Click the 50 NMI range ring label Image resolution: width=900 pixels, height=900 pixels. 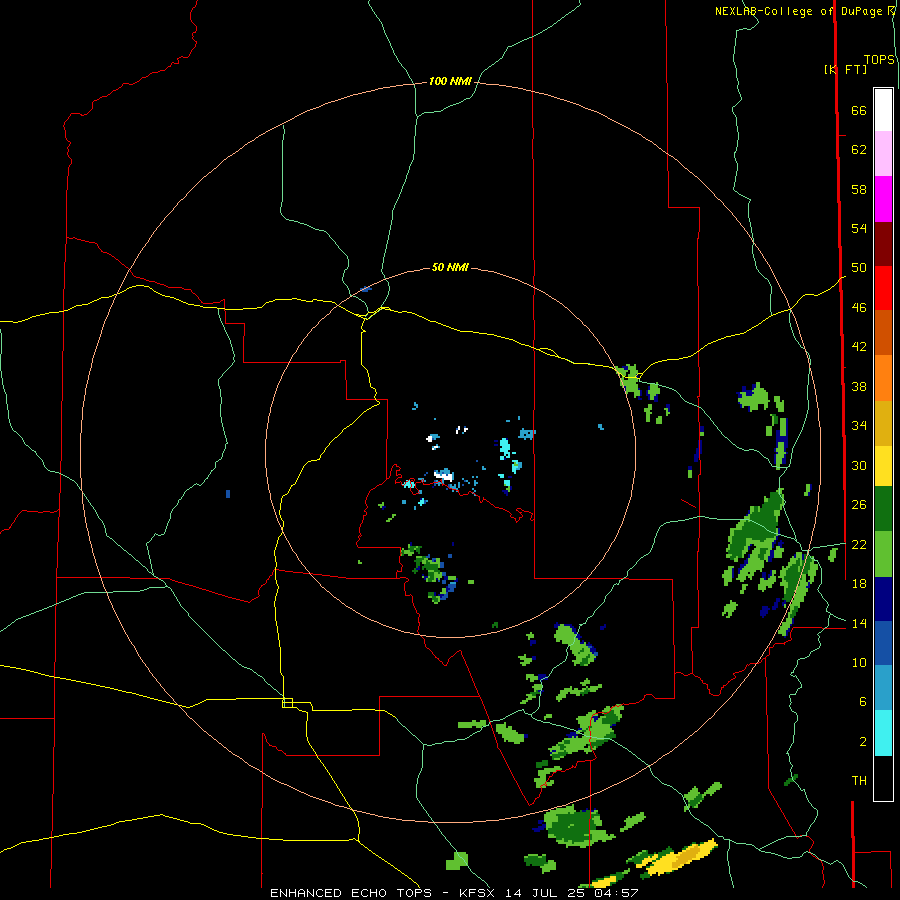click(x=450, y=267)
